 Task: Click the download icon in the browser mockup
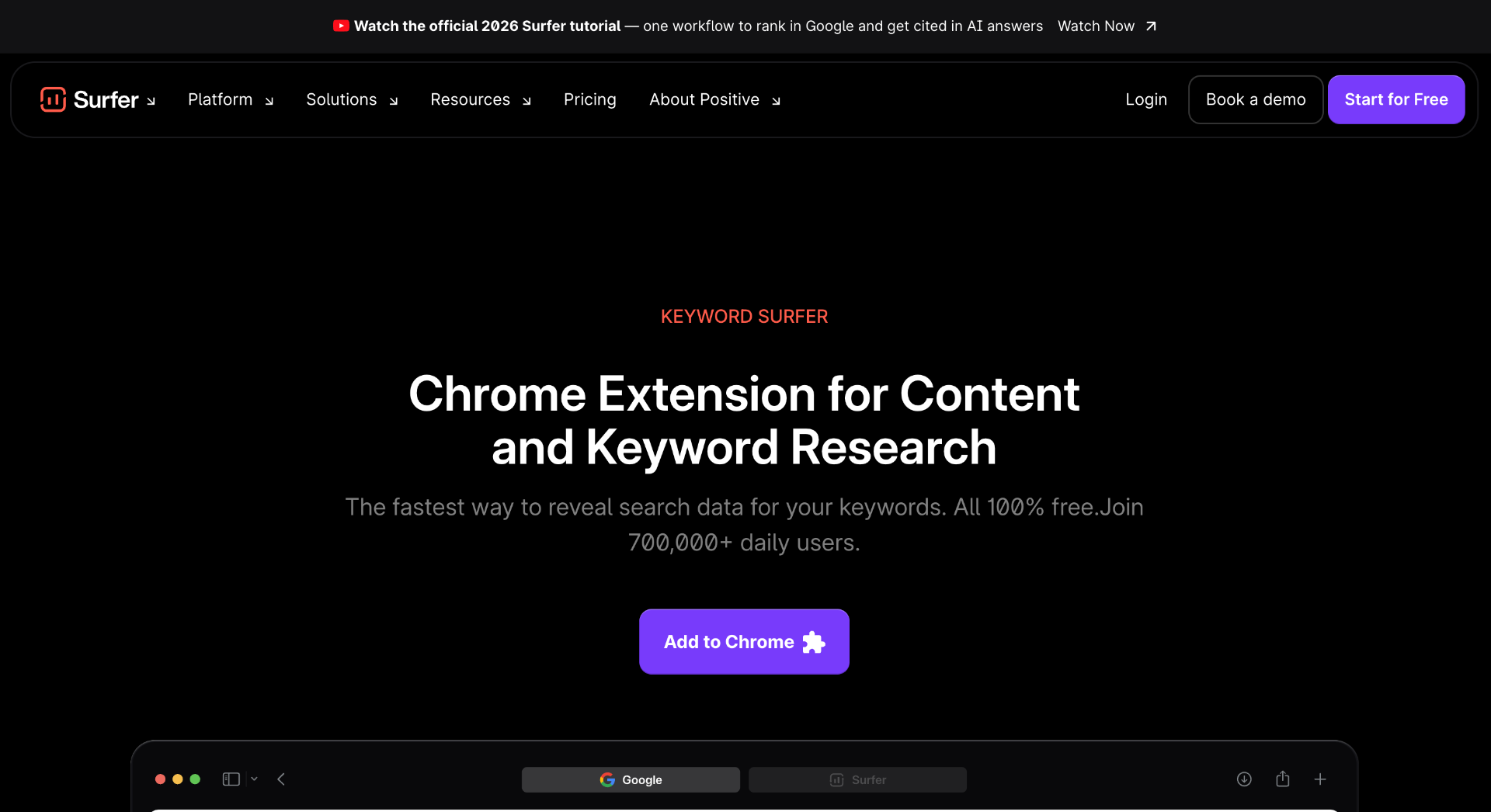[x=1244, y=779]
